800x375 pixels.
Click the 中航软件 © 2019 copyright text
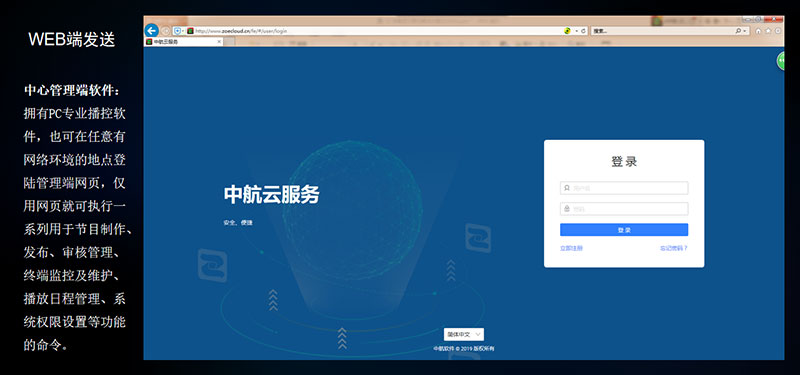point(464,348)
